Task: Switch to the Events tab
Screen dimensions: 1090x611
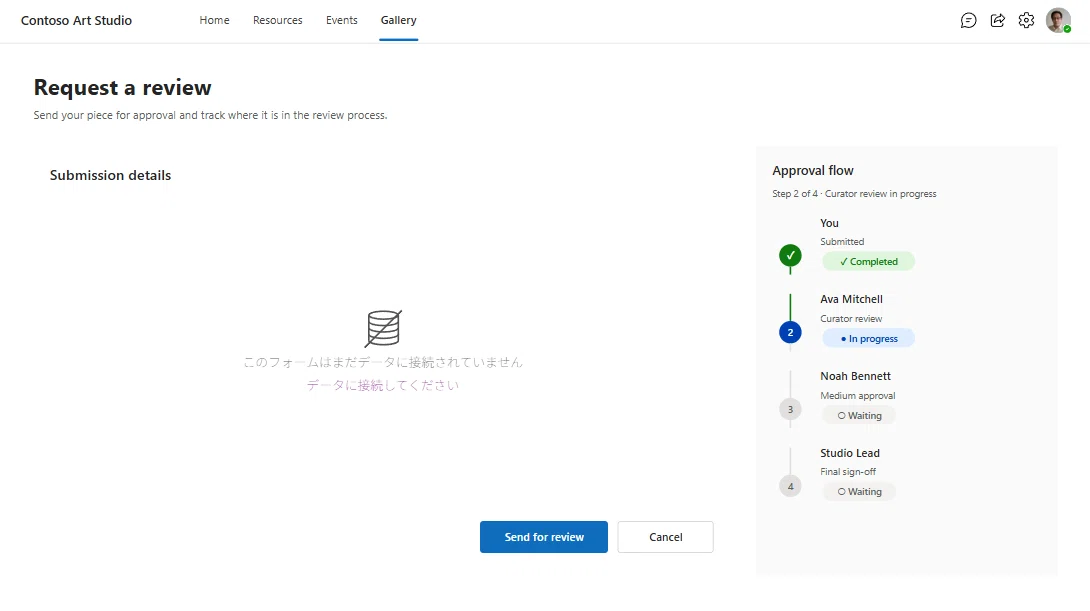Action: 341,20
